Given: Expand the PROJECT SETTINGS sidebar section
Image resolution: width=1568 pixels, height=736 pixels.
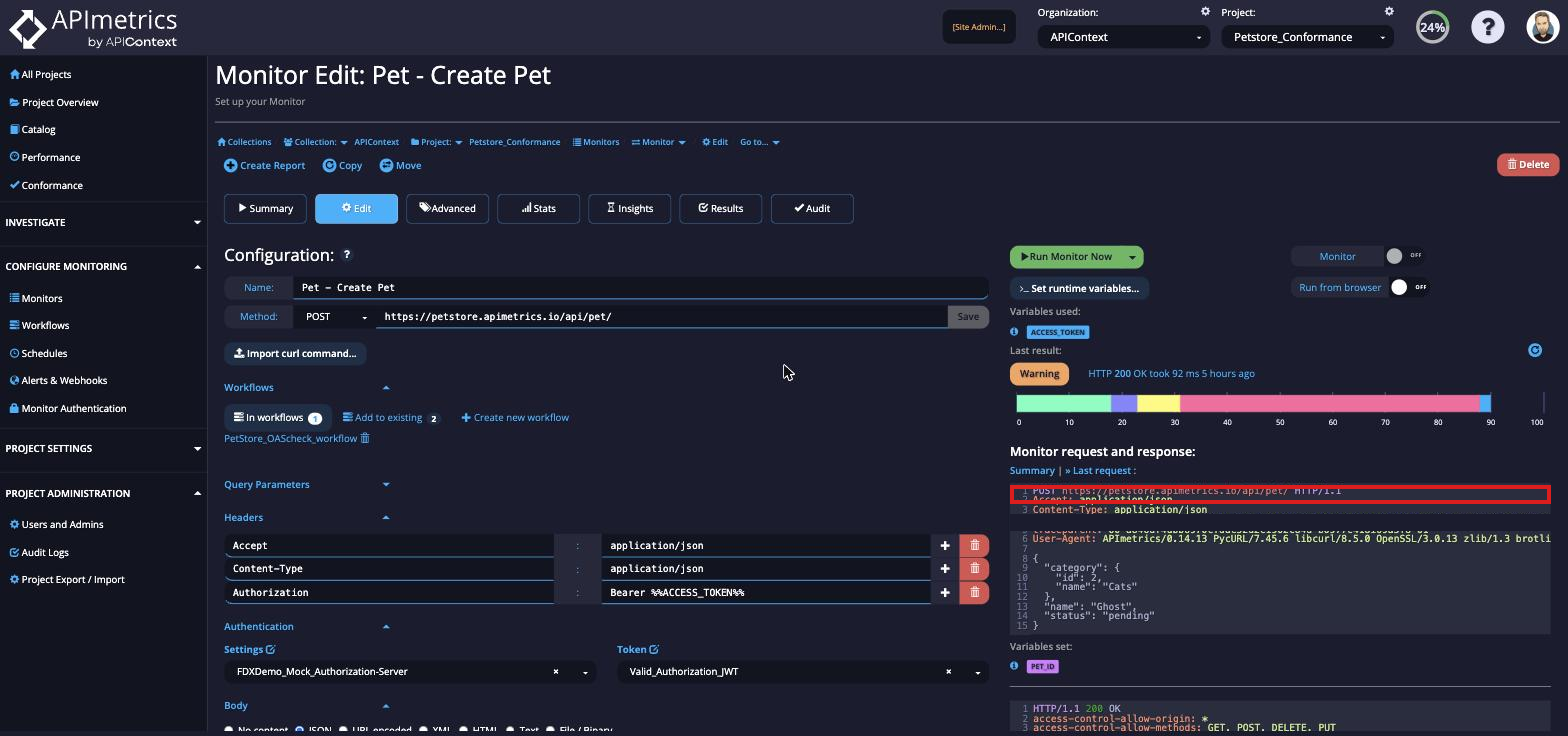Looking at the screenshot, I should click(197, 448).
